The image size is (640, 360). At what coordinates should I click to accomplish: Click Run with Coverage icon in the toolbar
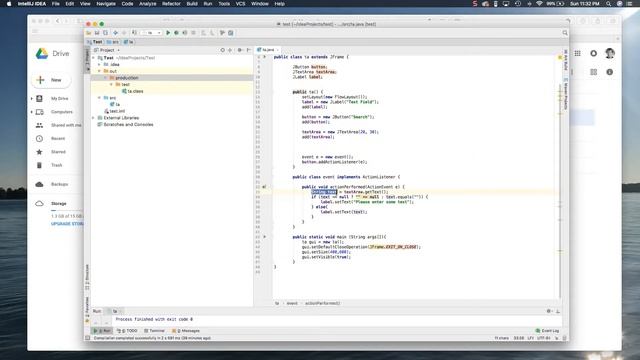coord(185,33)
